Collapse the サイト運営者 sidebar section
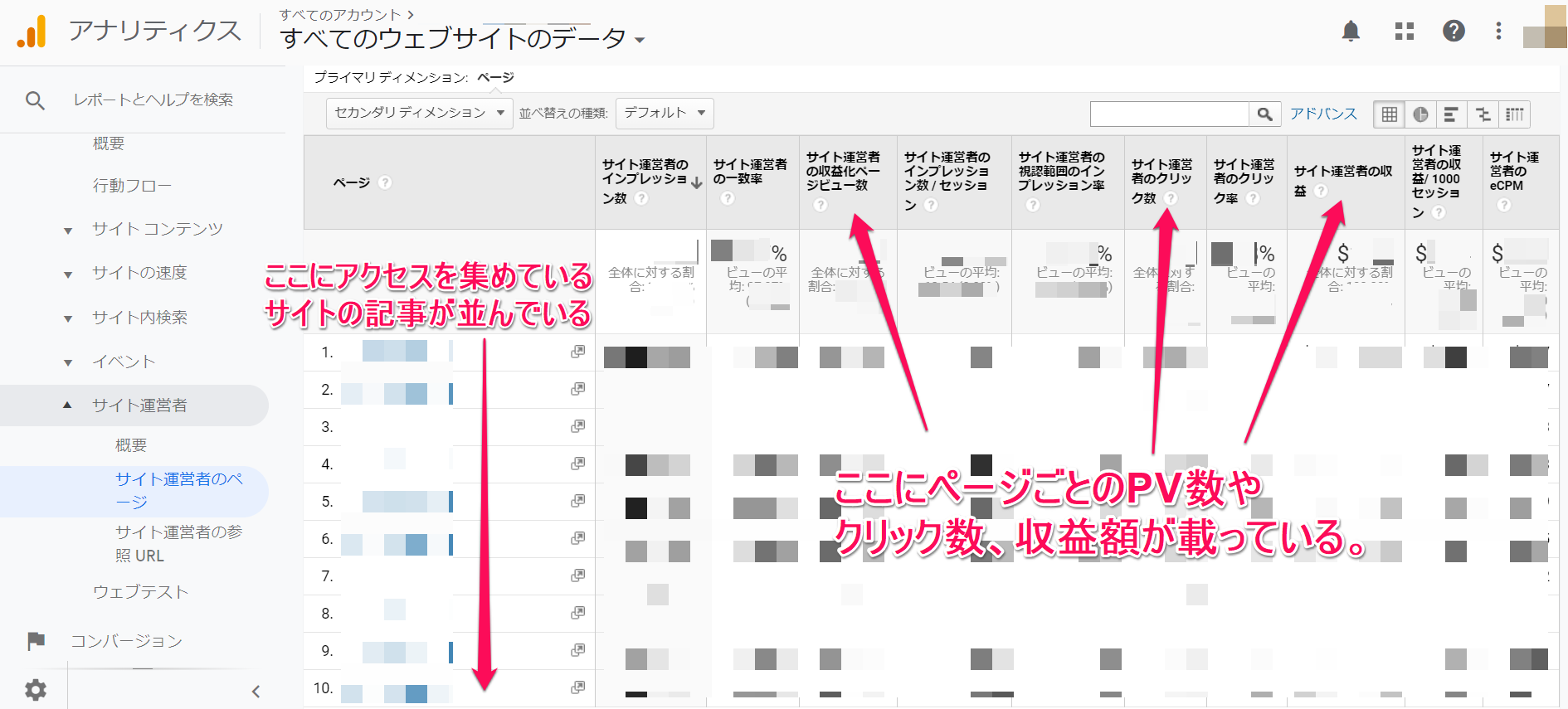This screenshot has height=709, width=1568. [68, 405]
